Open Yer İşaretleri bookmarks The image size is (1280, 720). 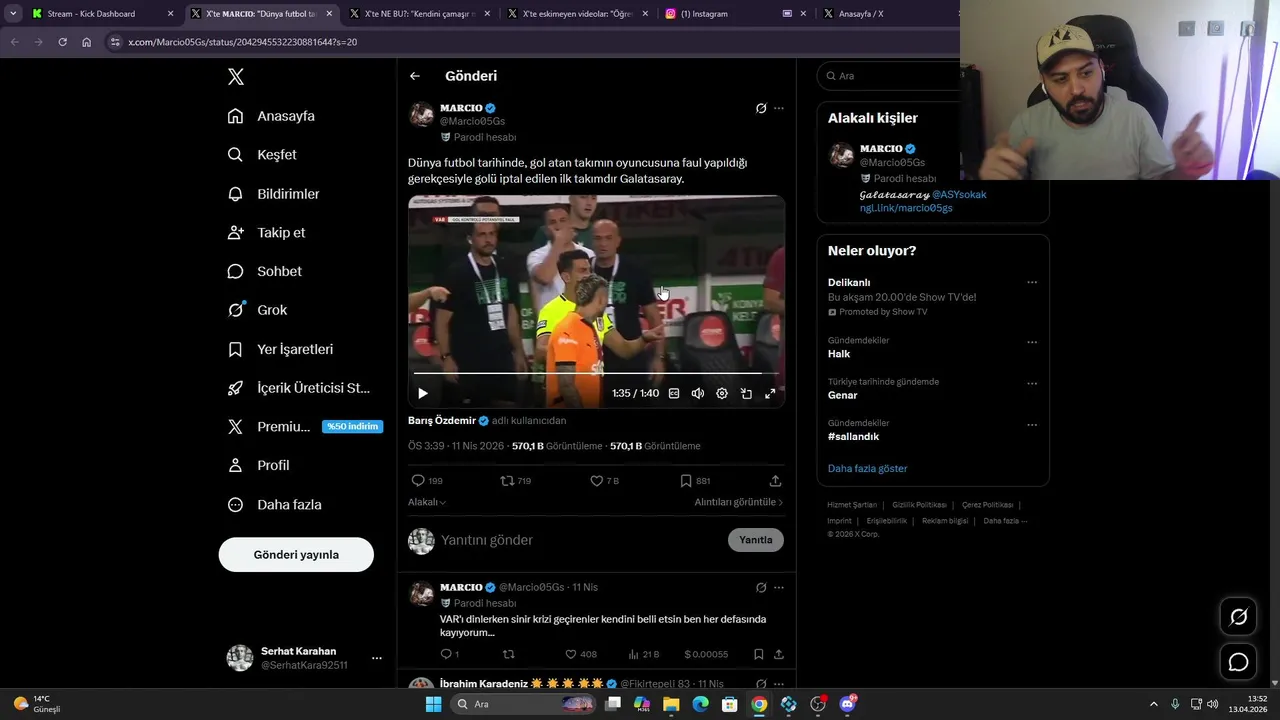(x=280, y=349)
